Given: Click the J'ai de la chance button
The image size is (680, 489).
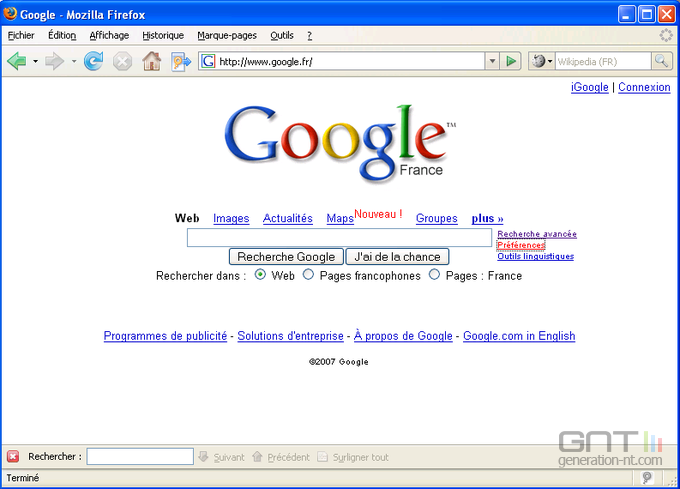Looking at the screenshot, I should point(397,257).
